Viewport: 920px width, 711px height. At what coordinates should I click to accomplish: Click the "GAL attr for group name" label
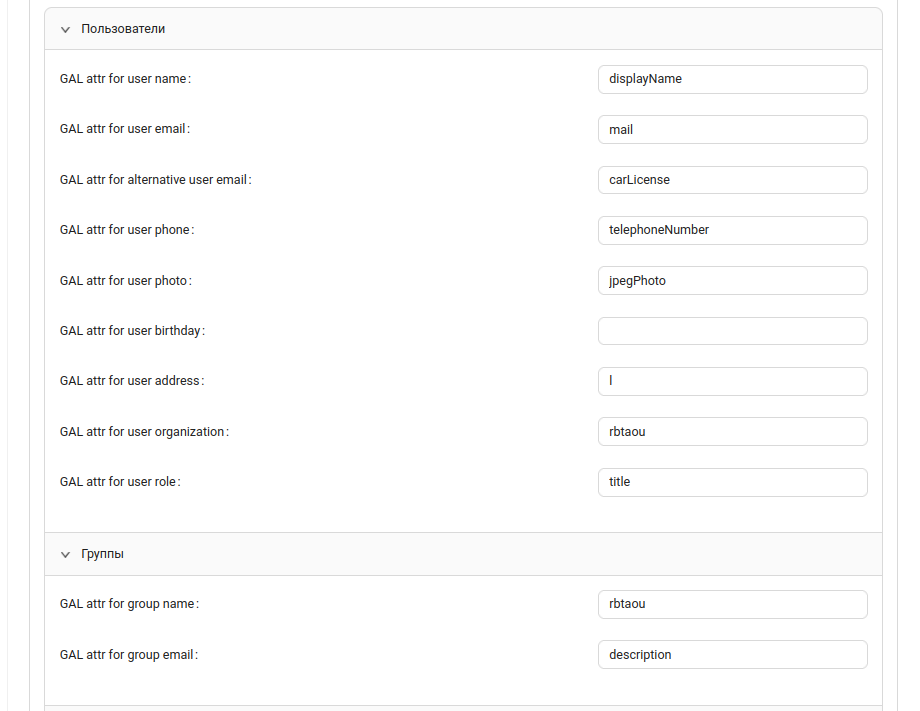[x=128, y=604]
